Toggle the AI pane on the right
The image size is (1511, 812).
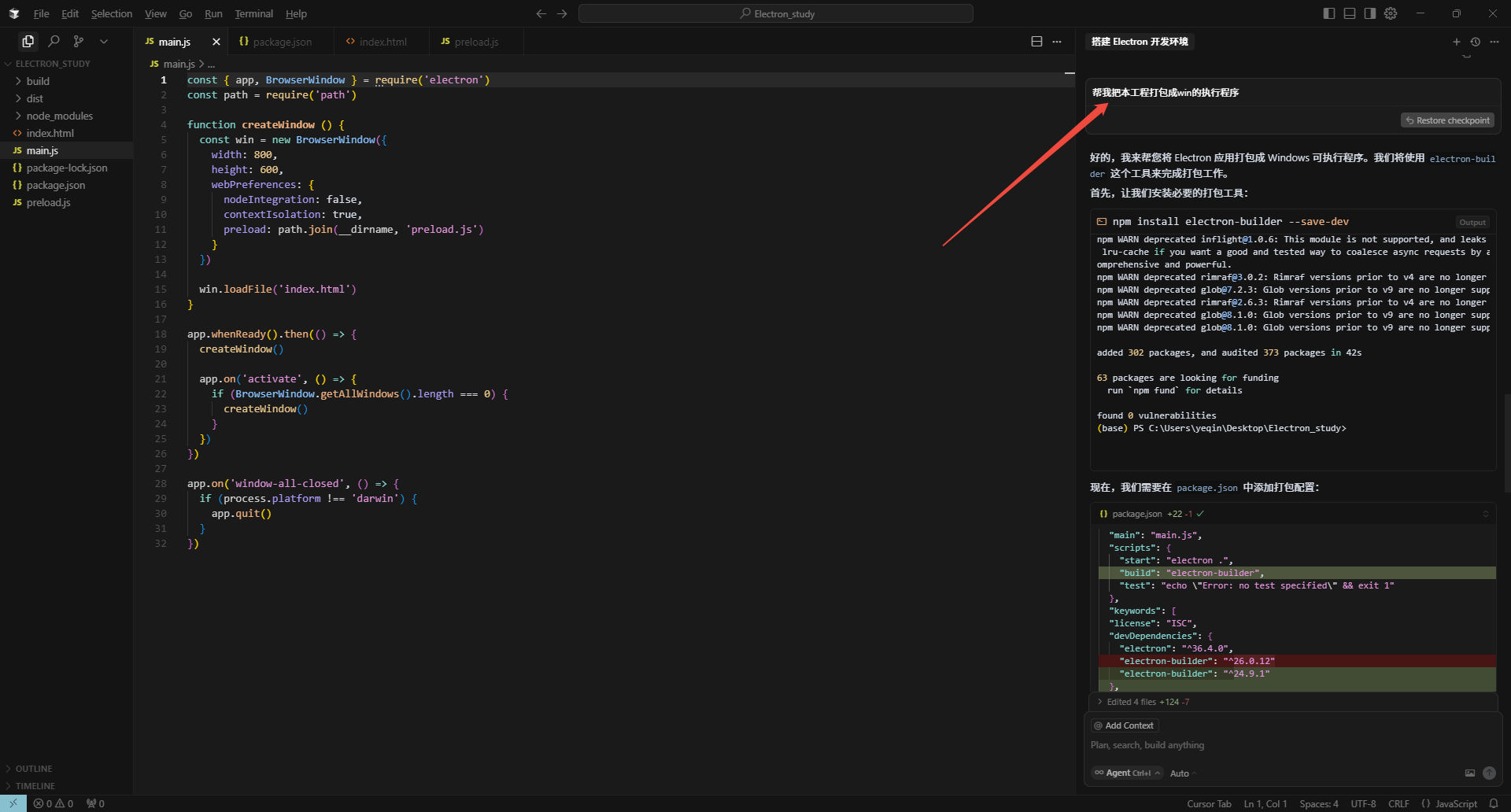1370,13
